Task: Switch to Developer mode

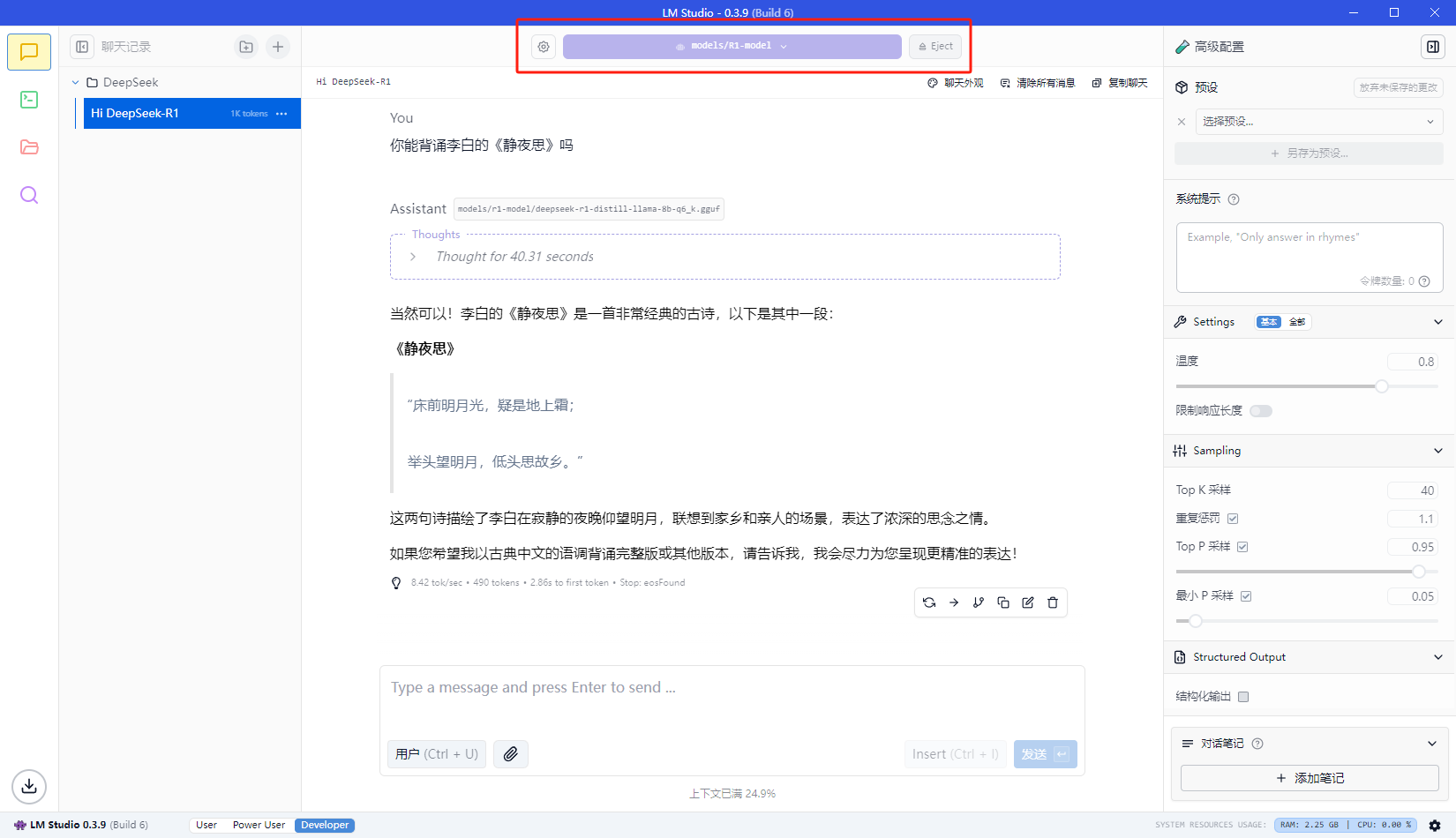Action: (x=325, y=826)
